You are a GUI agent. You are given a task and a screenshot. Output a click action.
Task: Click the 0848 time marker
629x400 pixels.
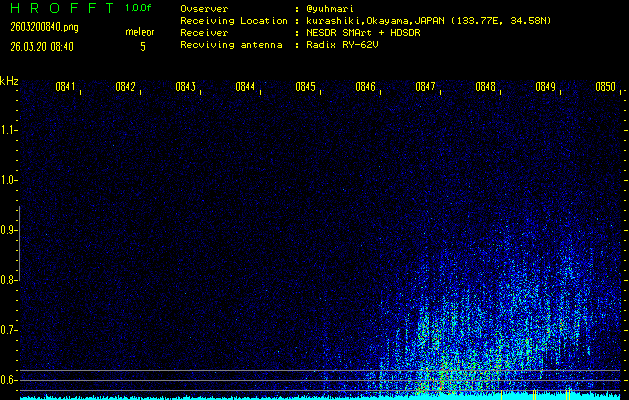coord(485,87)
